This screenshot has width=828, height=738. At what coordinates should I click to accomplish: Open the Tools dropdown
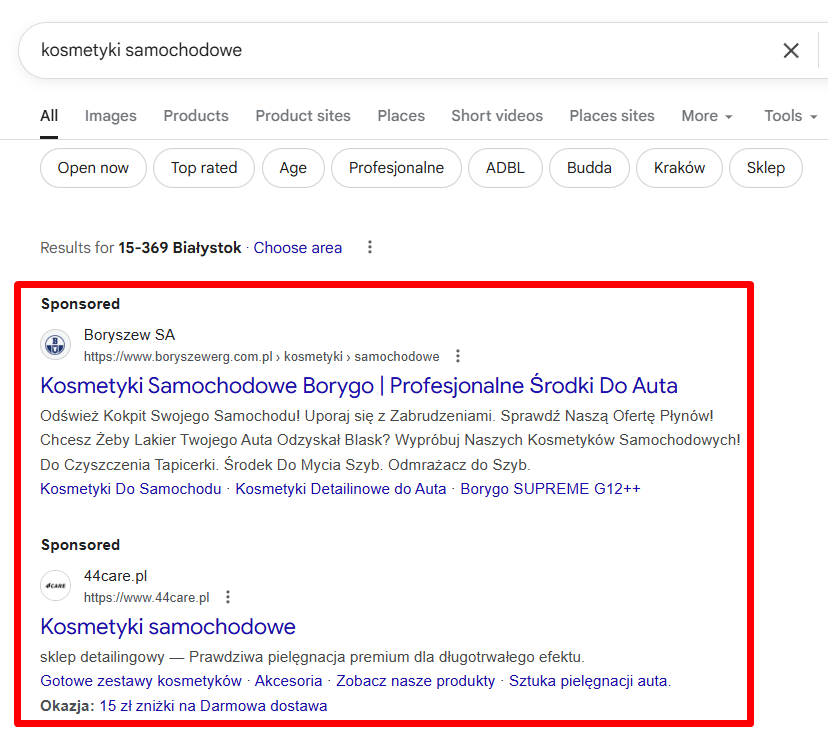[791, 116]
